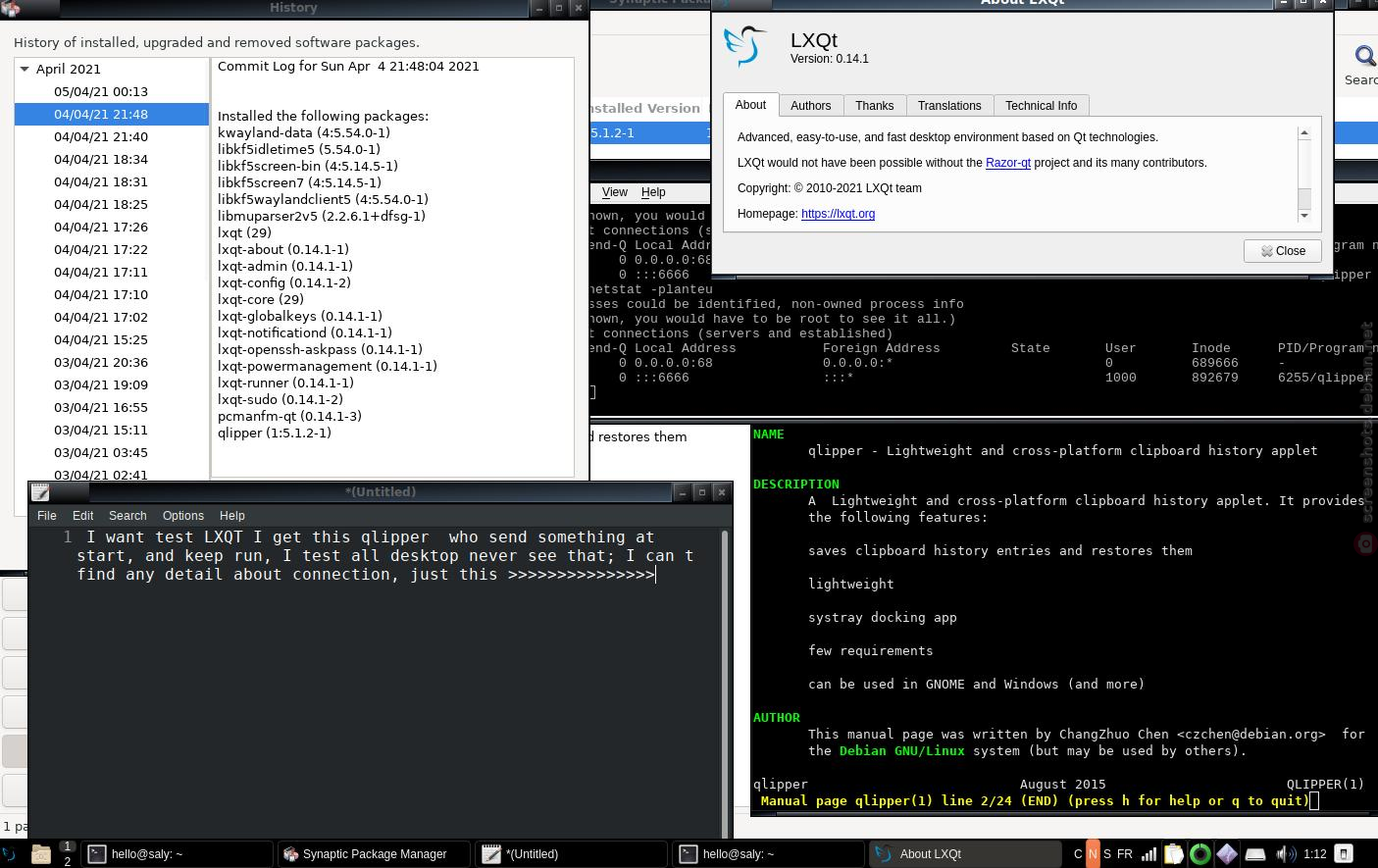The image size is (1378, 868).
Task: Open the Edit menu in the text editor
Action: point(83,515)
